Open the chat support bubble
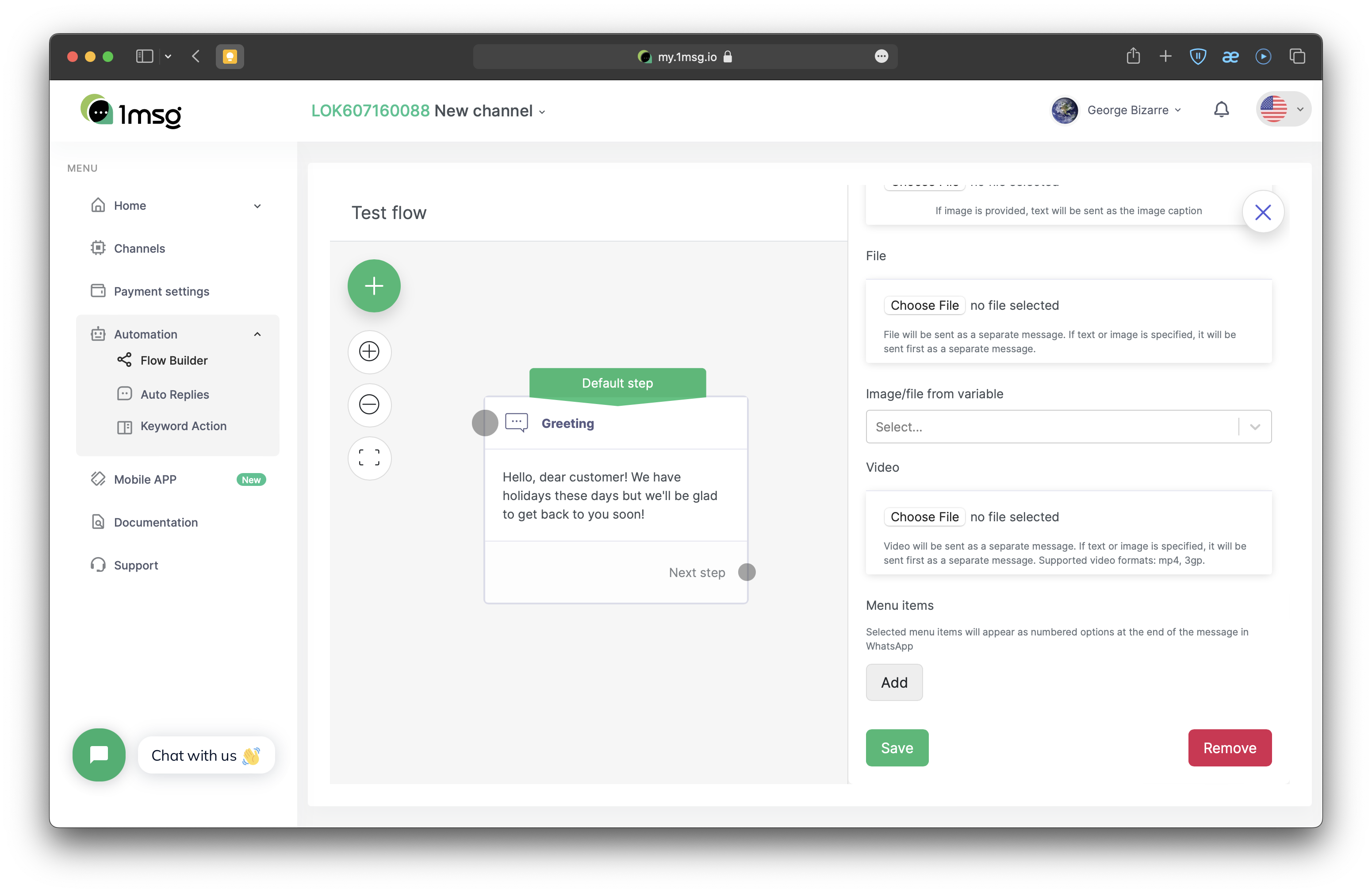The image size is (1372, 893). coord(99,754)
